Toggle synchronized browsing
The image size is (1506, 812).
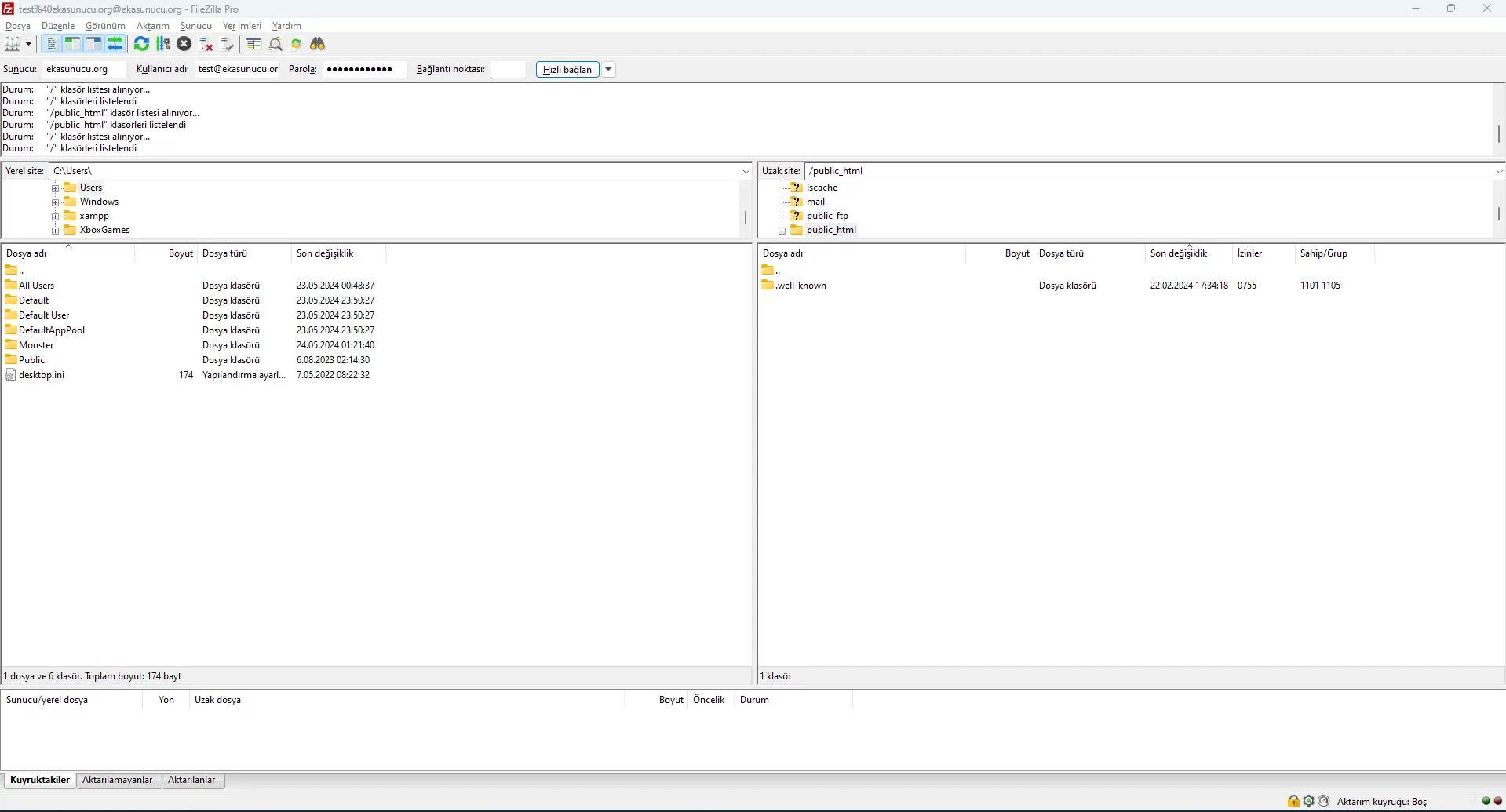tap(296, 44)
